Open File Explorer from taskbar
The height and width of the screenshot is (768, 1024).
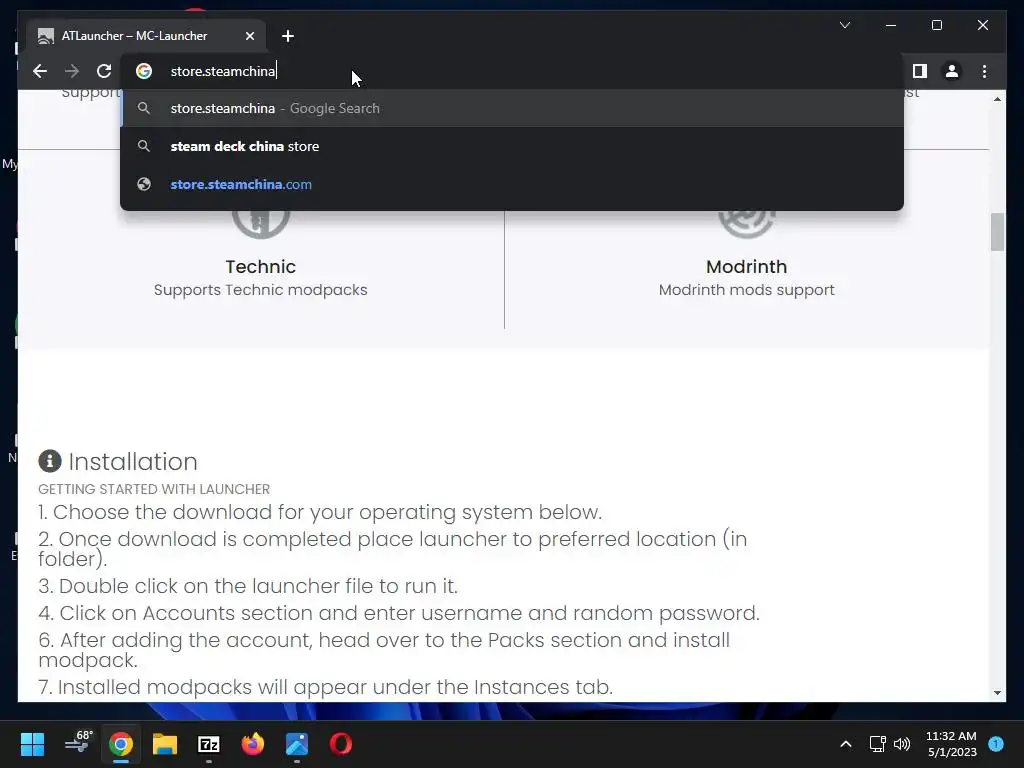tap(165, 744)
